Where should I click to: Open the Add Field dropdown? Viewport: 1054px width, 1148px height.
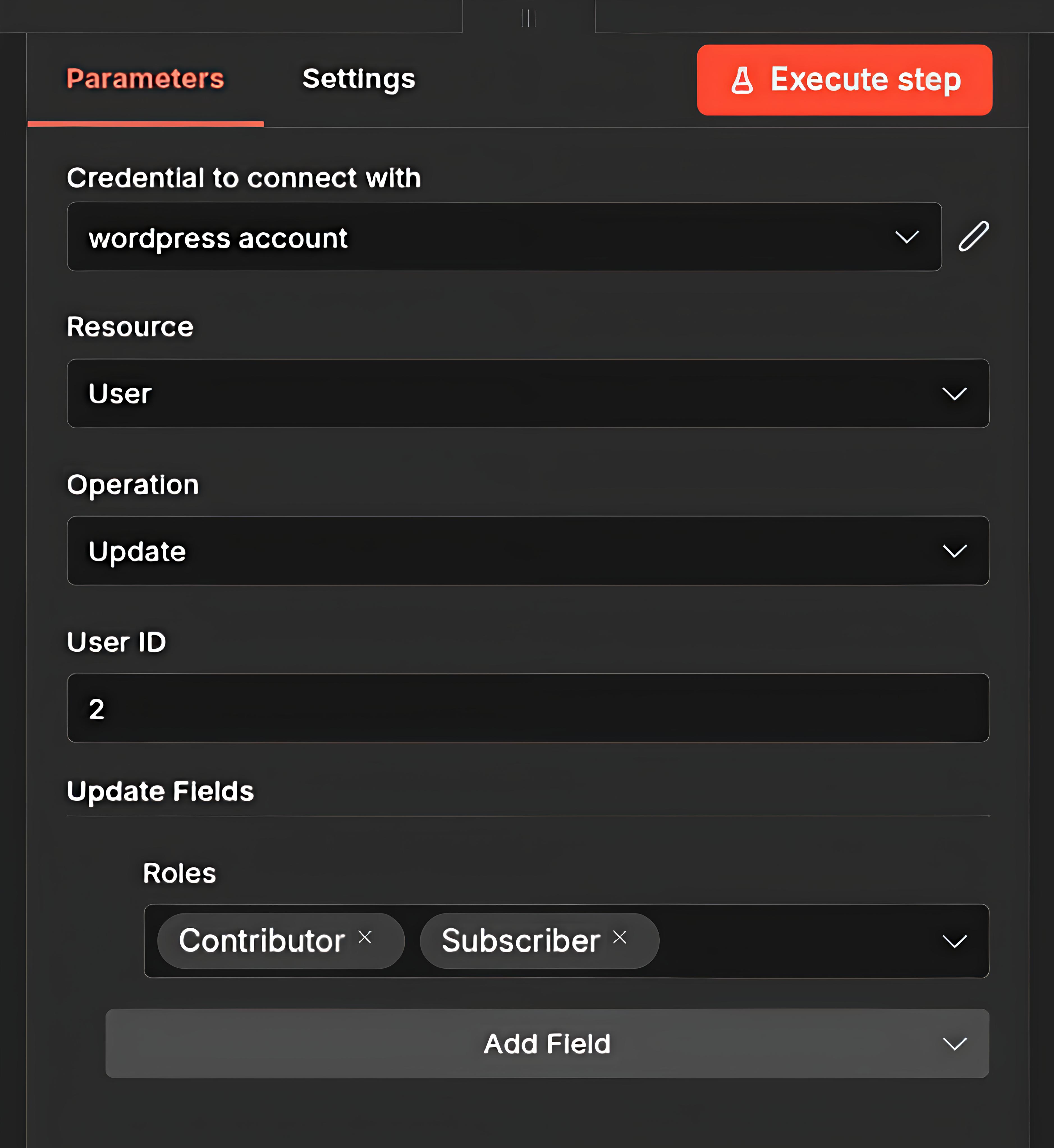[547, 1044]
